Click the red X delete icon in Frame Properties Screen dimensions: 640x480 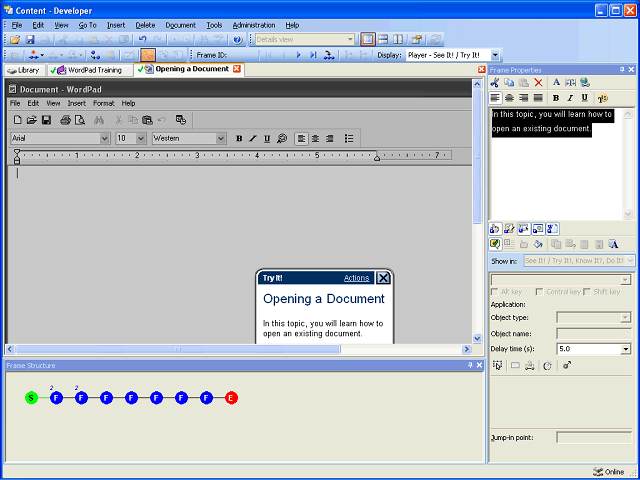point(538,82)
